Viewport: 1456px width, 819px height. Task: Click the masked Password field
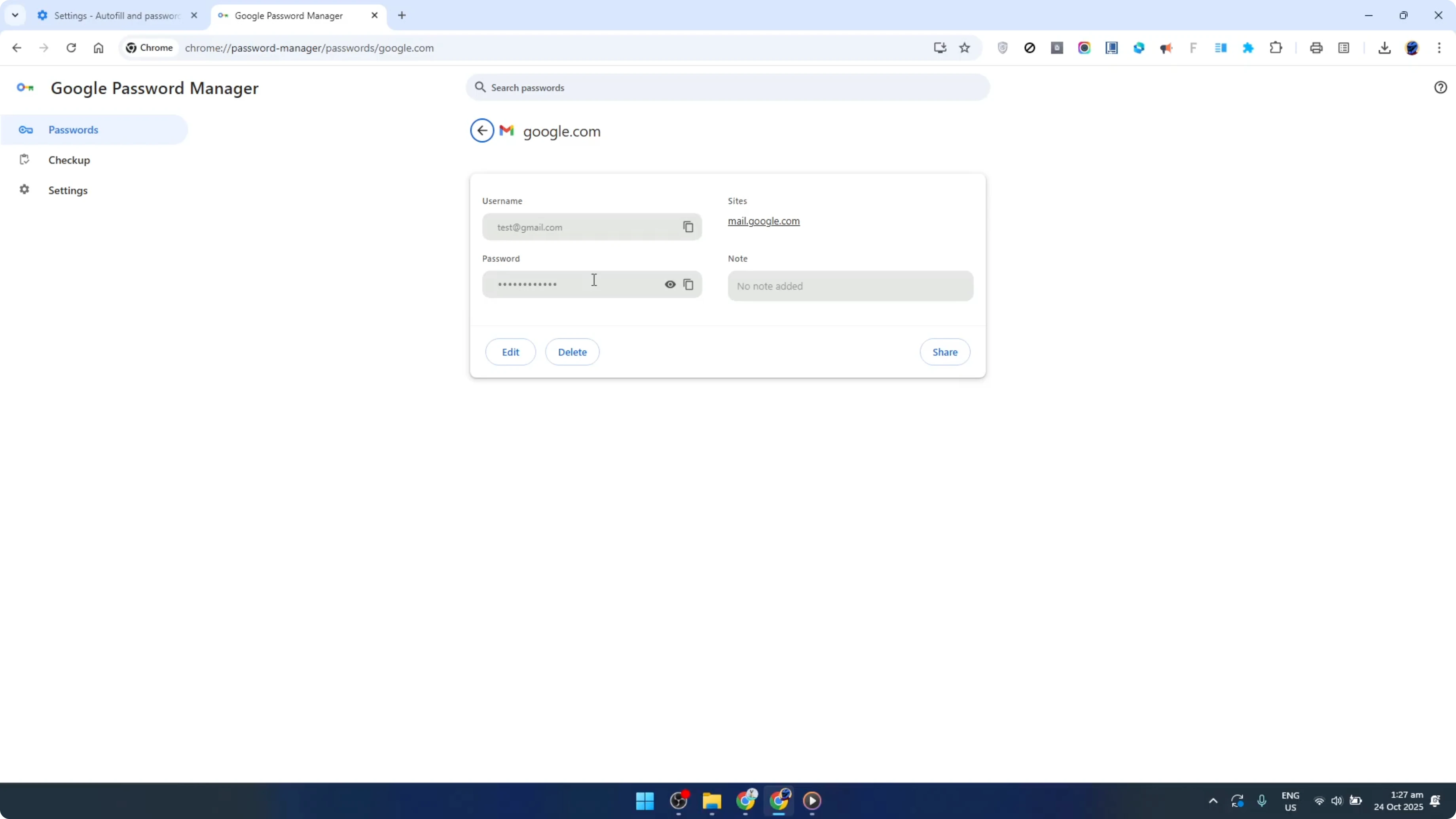592,284
